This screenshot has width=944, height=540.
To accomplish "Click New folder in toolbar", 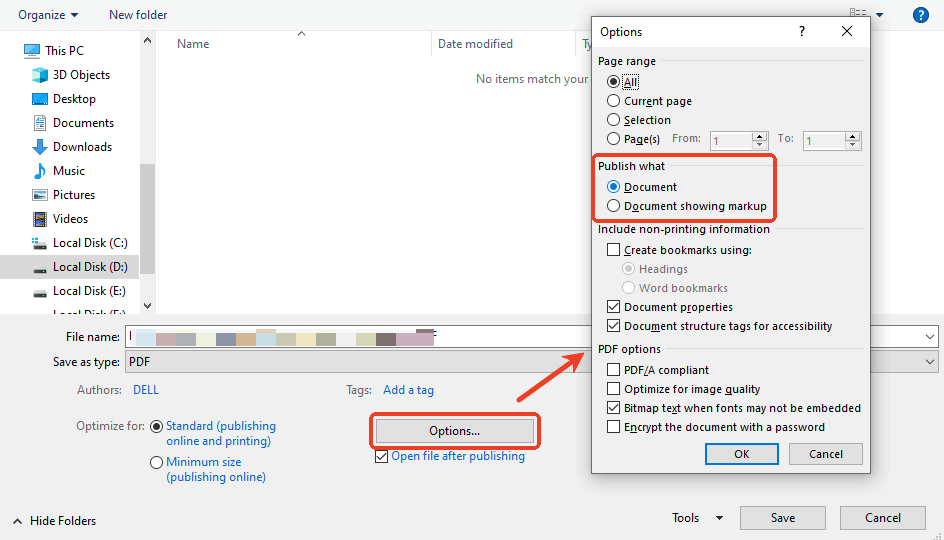I will tap(138, 15).
